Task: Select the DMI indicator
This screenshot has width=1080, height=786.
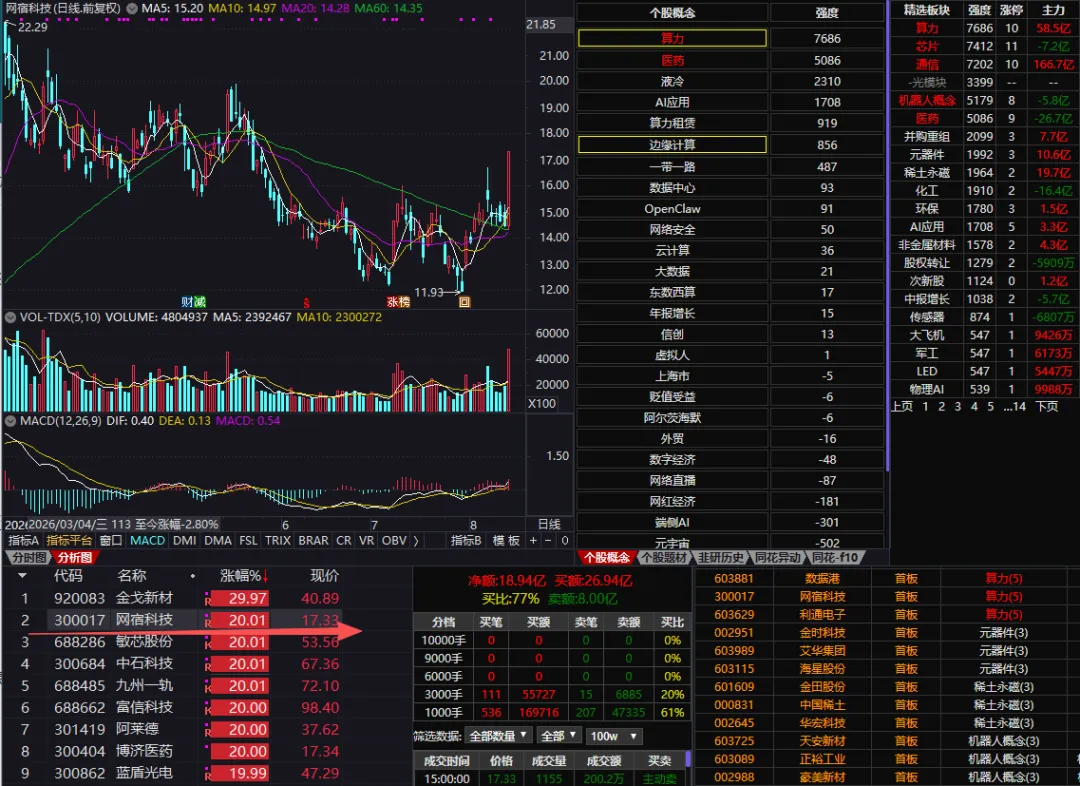Action: [185, 541]
